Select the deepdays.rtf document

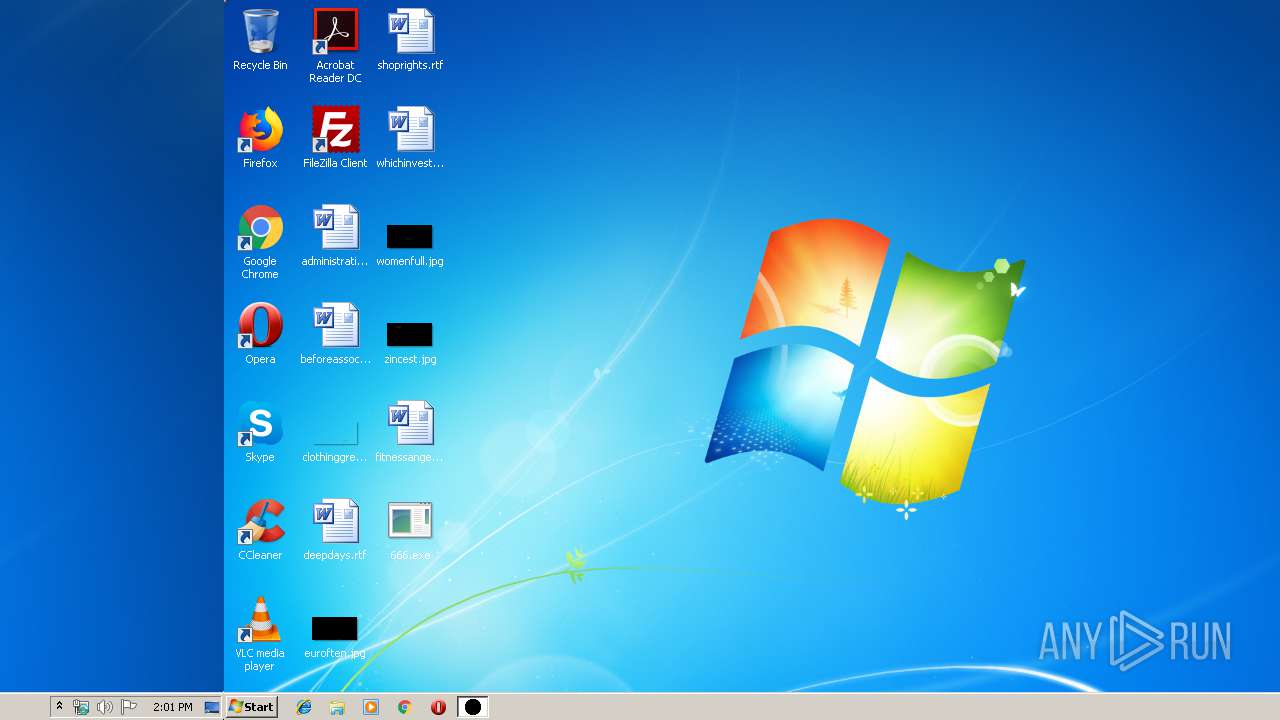[x=335, y=530]
